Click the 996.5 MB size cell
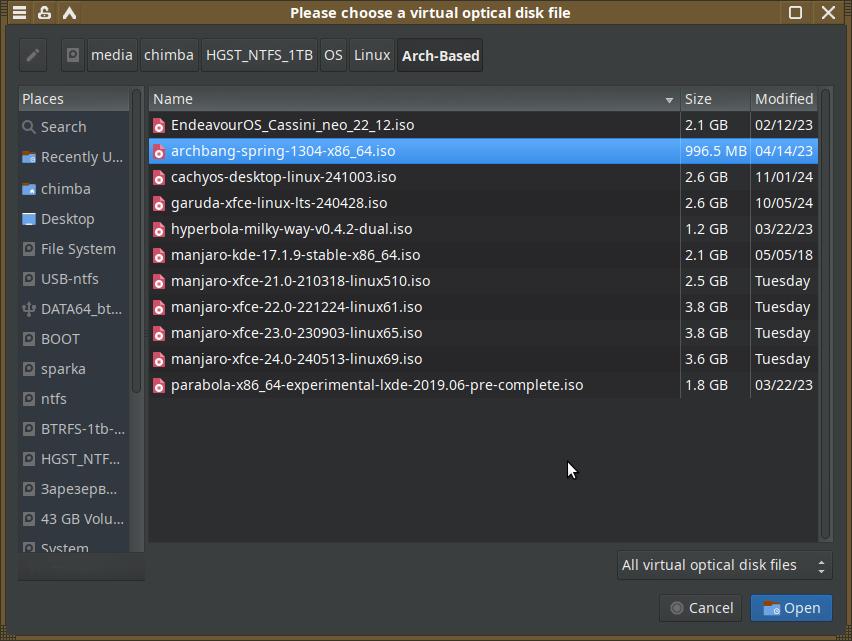 715,151
